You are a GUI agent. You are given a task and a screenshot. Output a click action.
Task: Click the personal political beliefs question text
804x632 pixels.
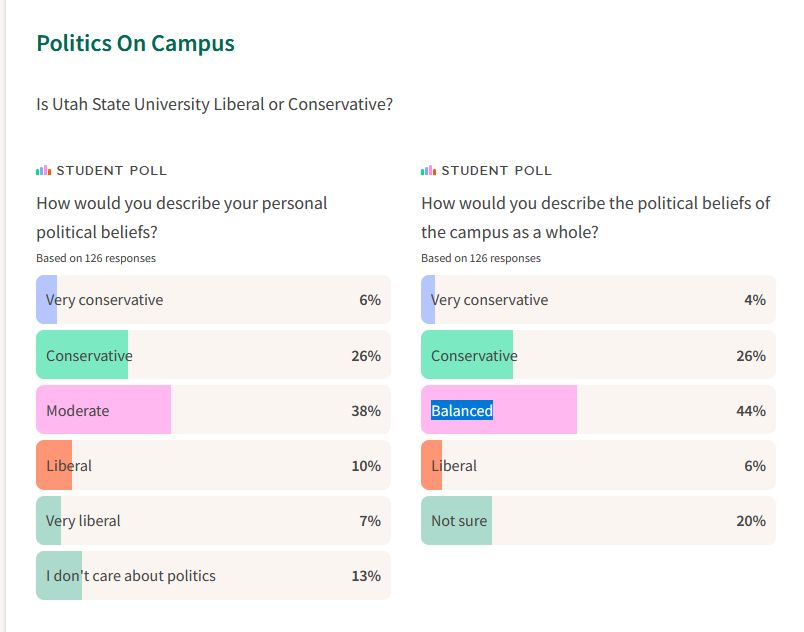(x=181, y=217)
